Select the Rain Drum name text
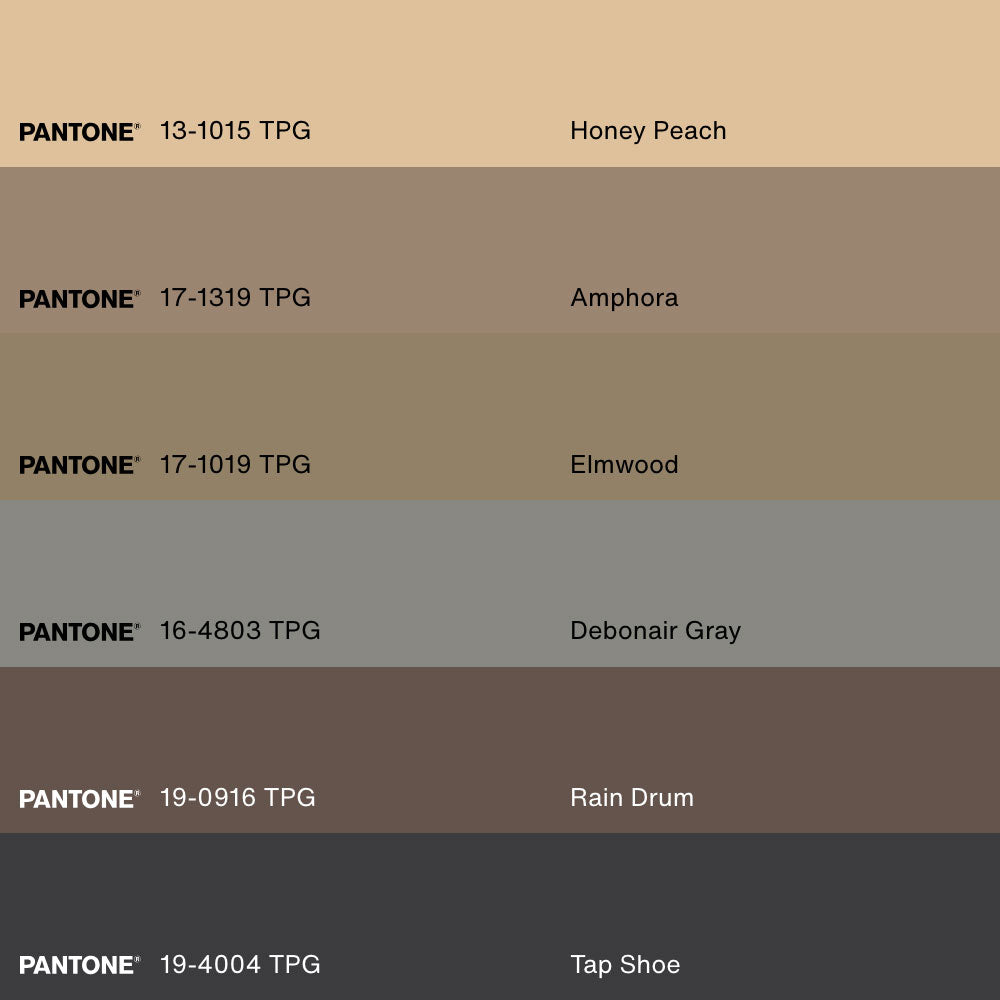This screenshot has width=1000, height=1000. click(x=631, y=798)
